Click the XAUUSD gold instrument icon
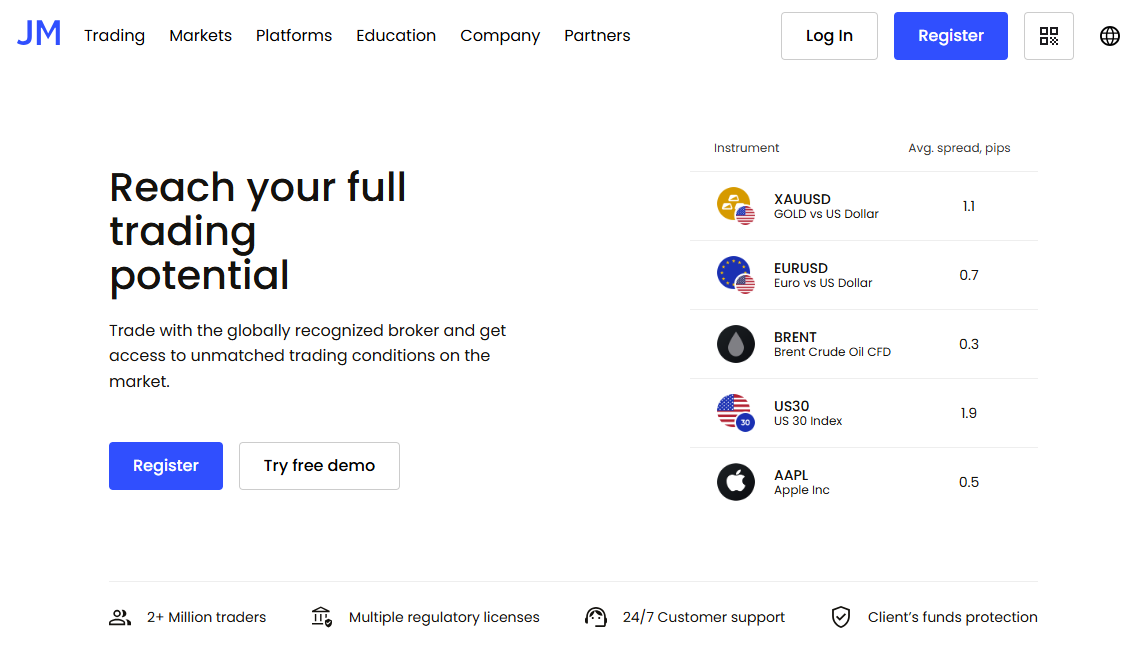Image resolution: width=1147 pixels, height=665 pixels. tap(736, 206)
